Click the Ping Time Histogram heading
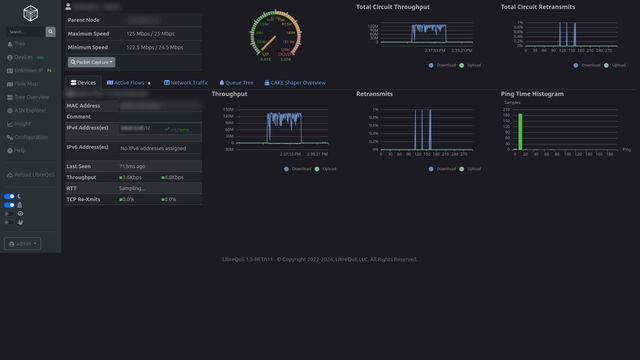This screenshot has width=640, height=360. point(532,94)
